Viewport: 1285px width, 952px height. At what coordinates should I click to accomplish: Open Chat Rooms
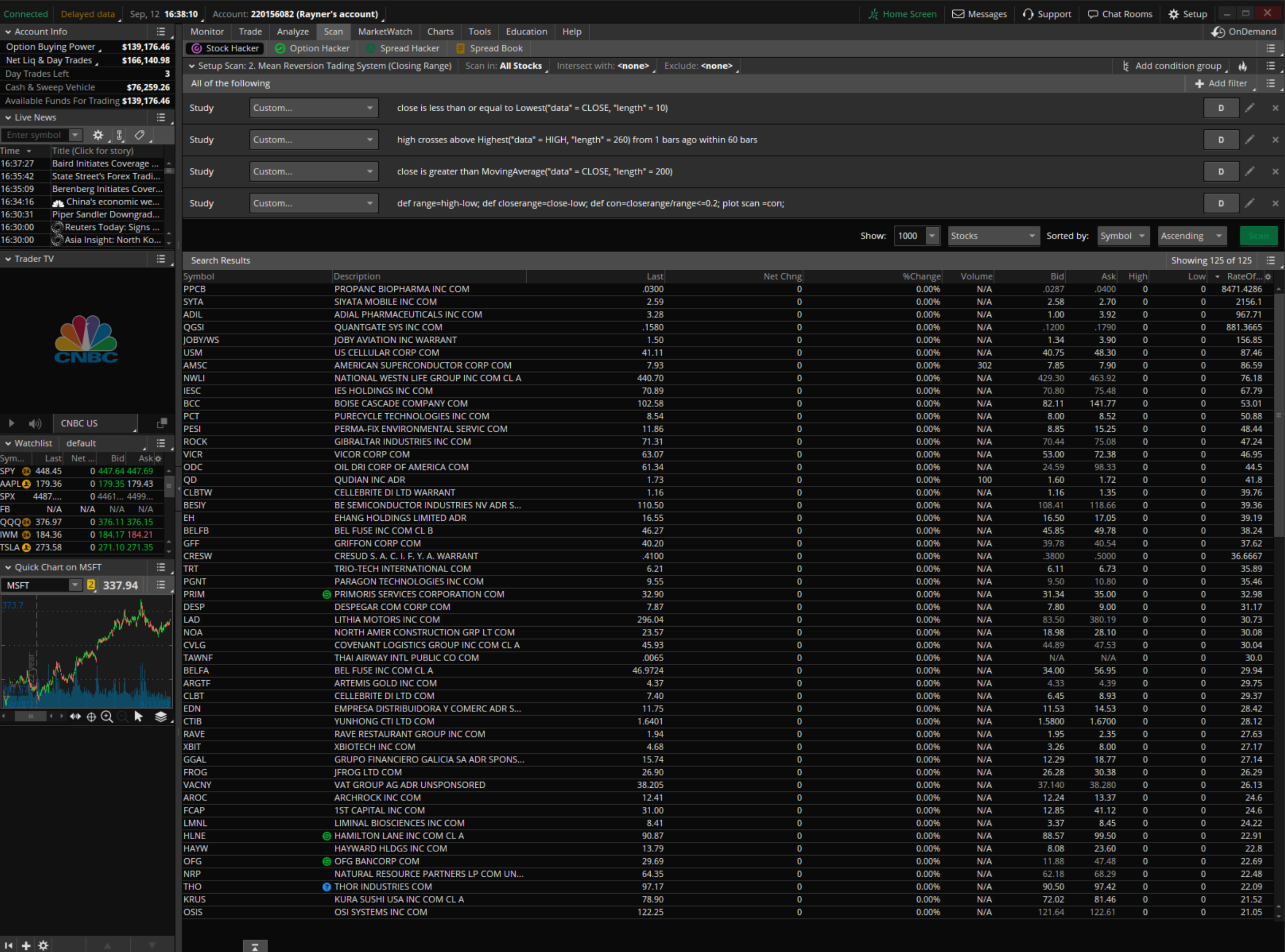click(1120, 14)
